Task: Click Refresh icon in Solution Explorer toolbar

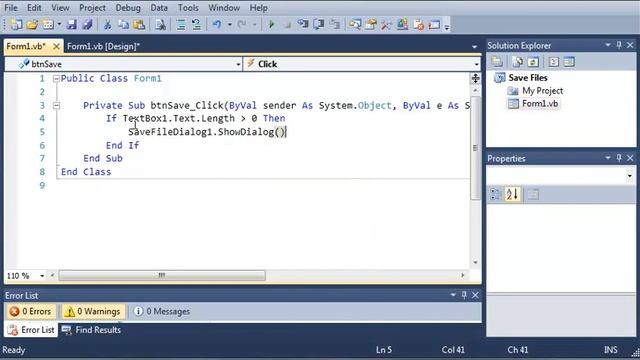Action: point(533,62)
